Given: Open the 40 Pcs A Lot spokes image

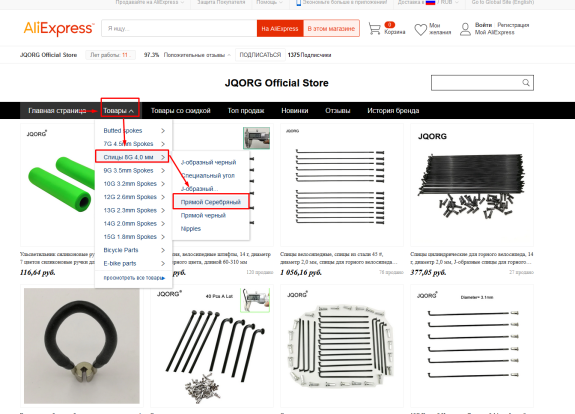Looking at the screenshot, I should pyautogui.click(x=212, y=346).
